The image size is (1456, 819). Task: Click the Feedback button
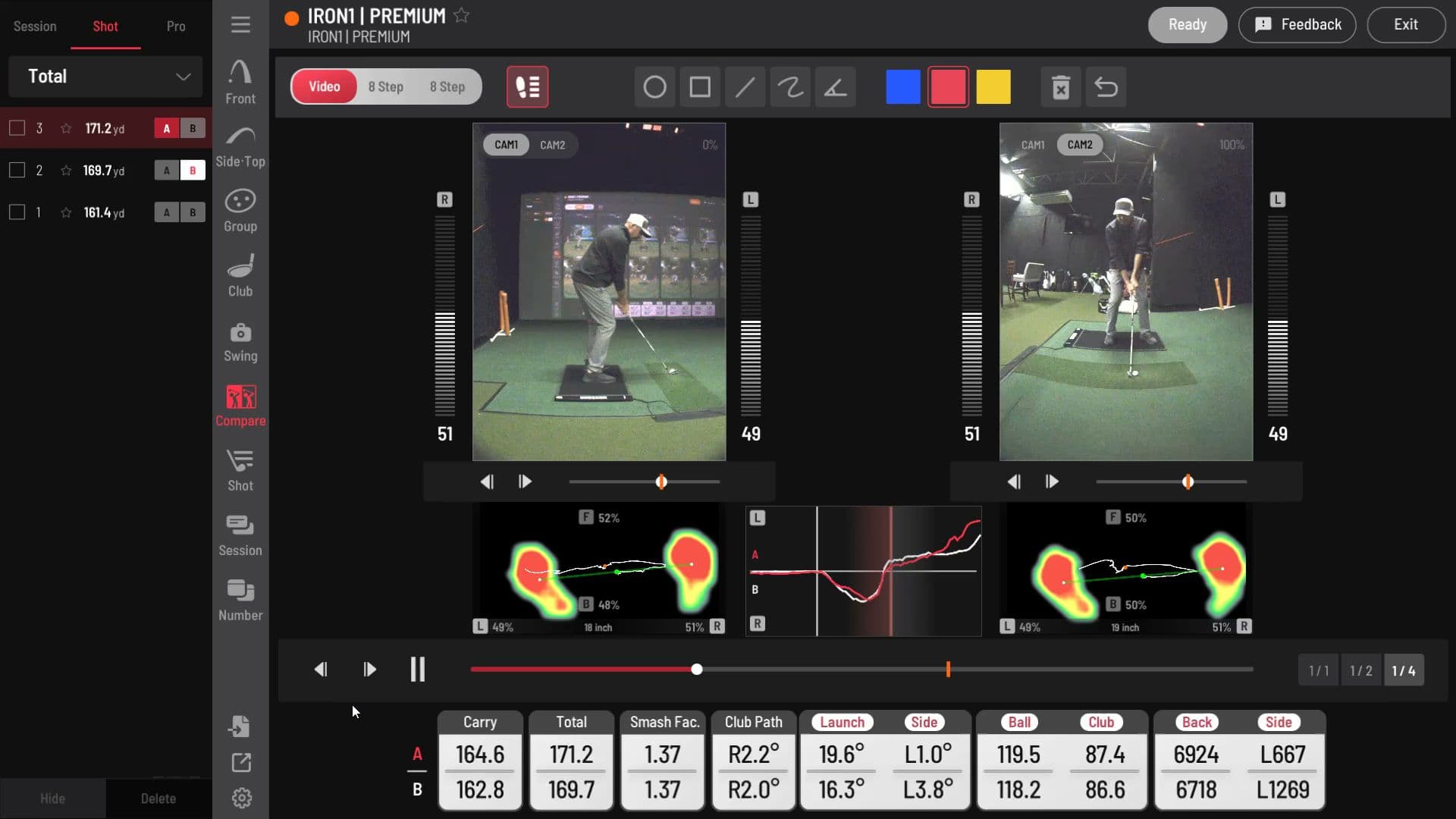coord(1297,25)
